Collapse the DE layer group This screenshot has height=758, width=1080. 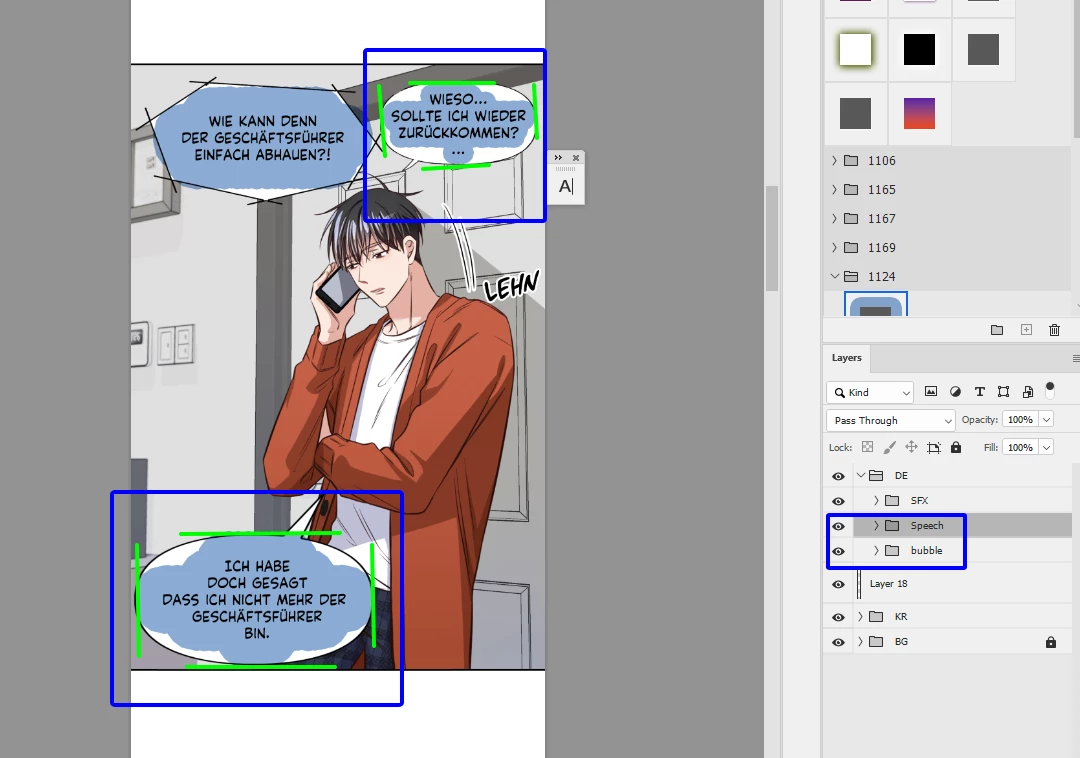pos(861,475)
